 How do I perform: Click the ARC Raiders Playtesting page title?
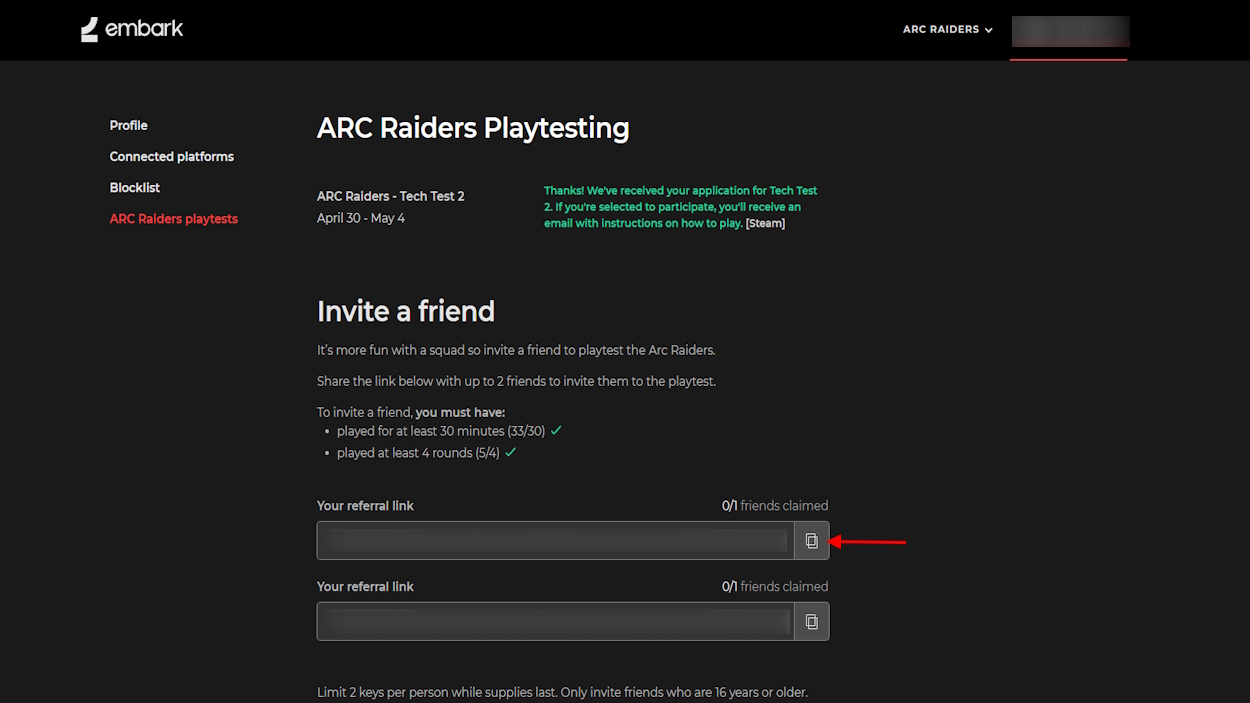[473, 128]
